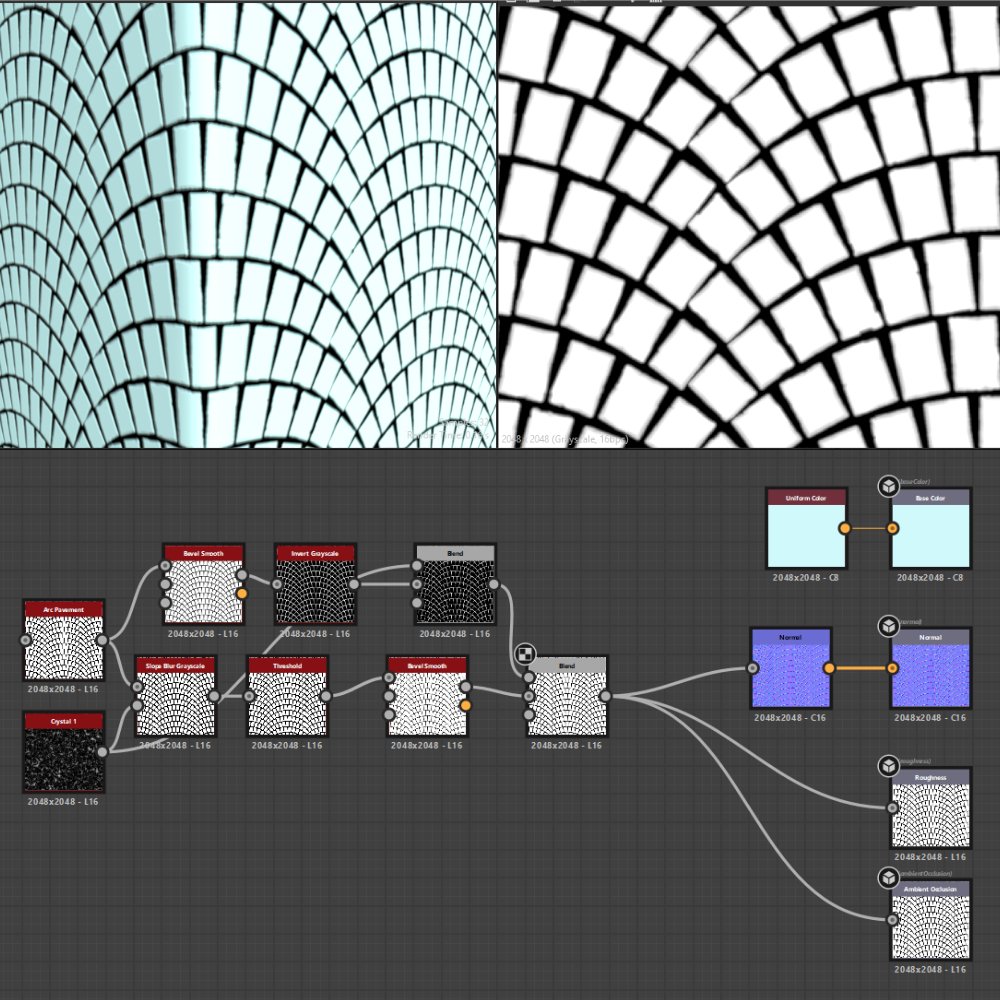The height and width of the screenshot is (1000, 1000).
Task: Click the "2048x2048 - C8" label under Uniform Color
Action: coord(805,578)
